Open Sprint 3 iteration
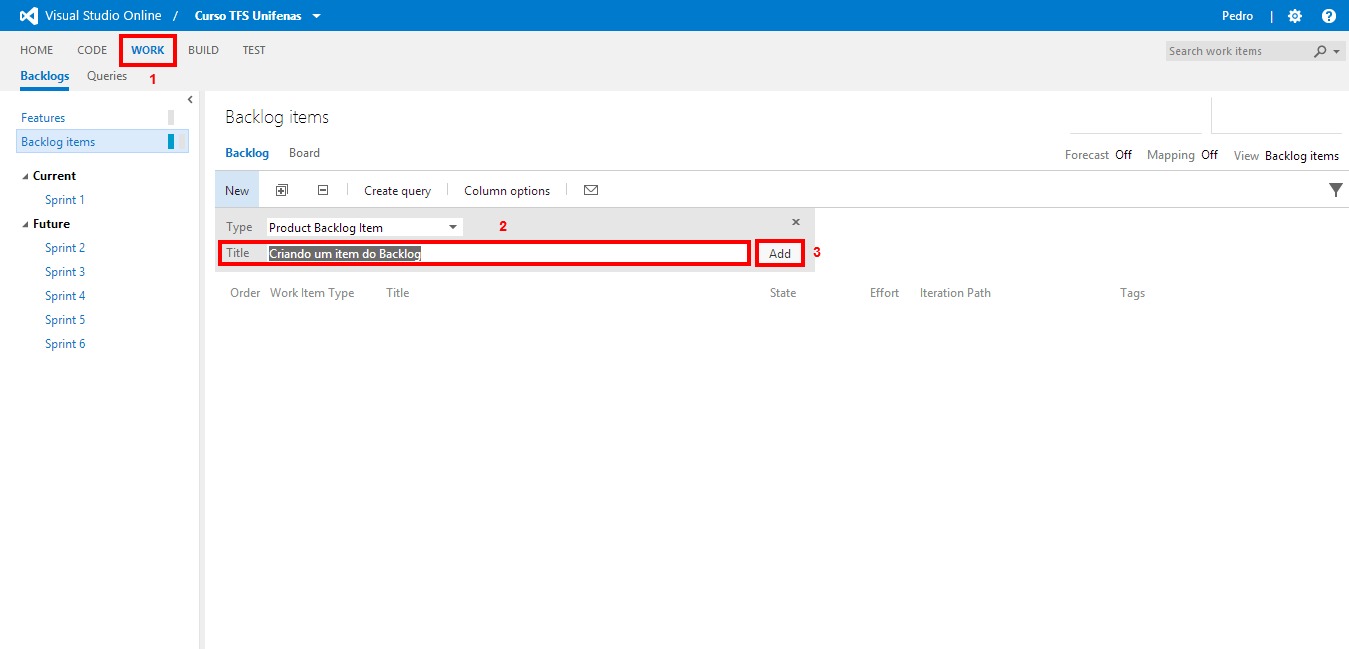 click(65, 272)
